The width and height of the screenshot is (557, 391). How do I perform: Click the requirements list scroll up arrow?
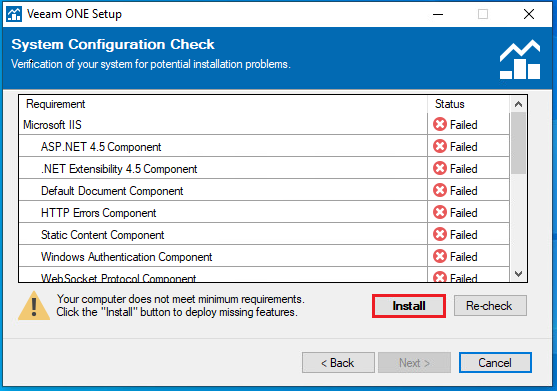tap(518, 104)
